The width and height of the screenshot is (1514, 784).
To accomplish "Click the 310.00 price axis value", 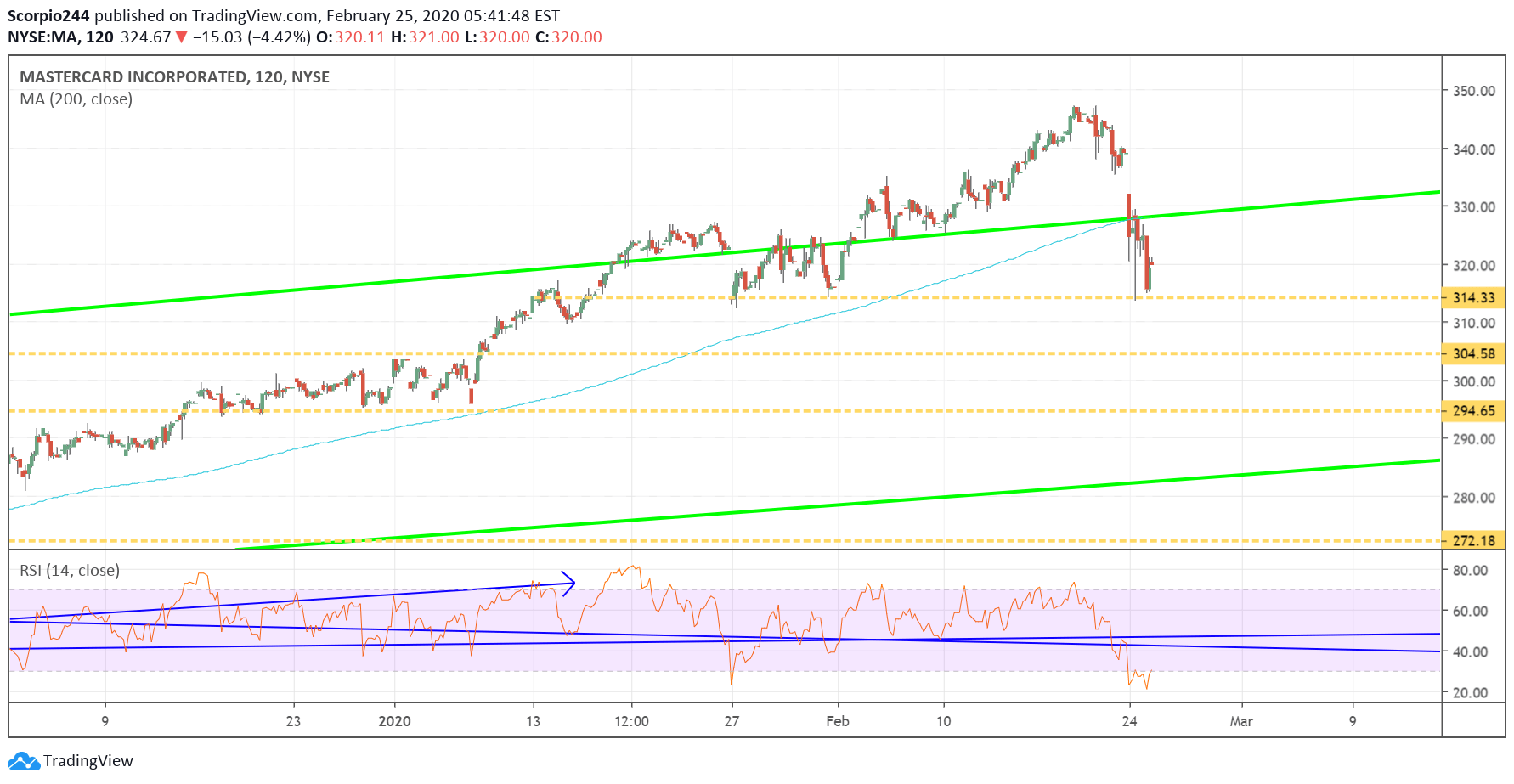I will pos(1474,324).
